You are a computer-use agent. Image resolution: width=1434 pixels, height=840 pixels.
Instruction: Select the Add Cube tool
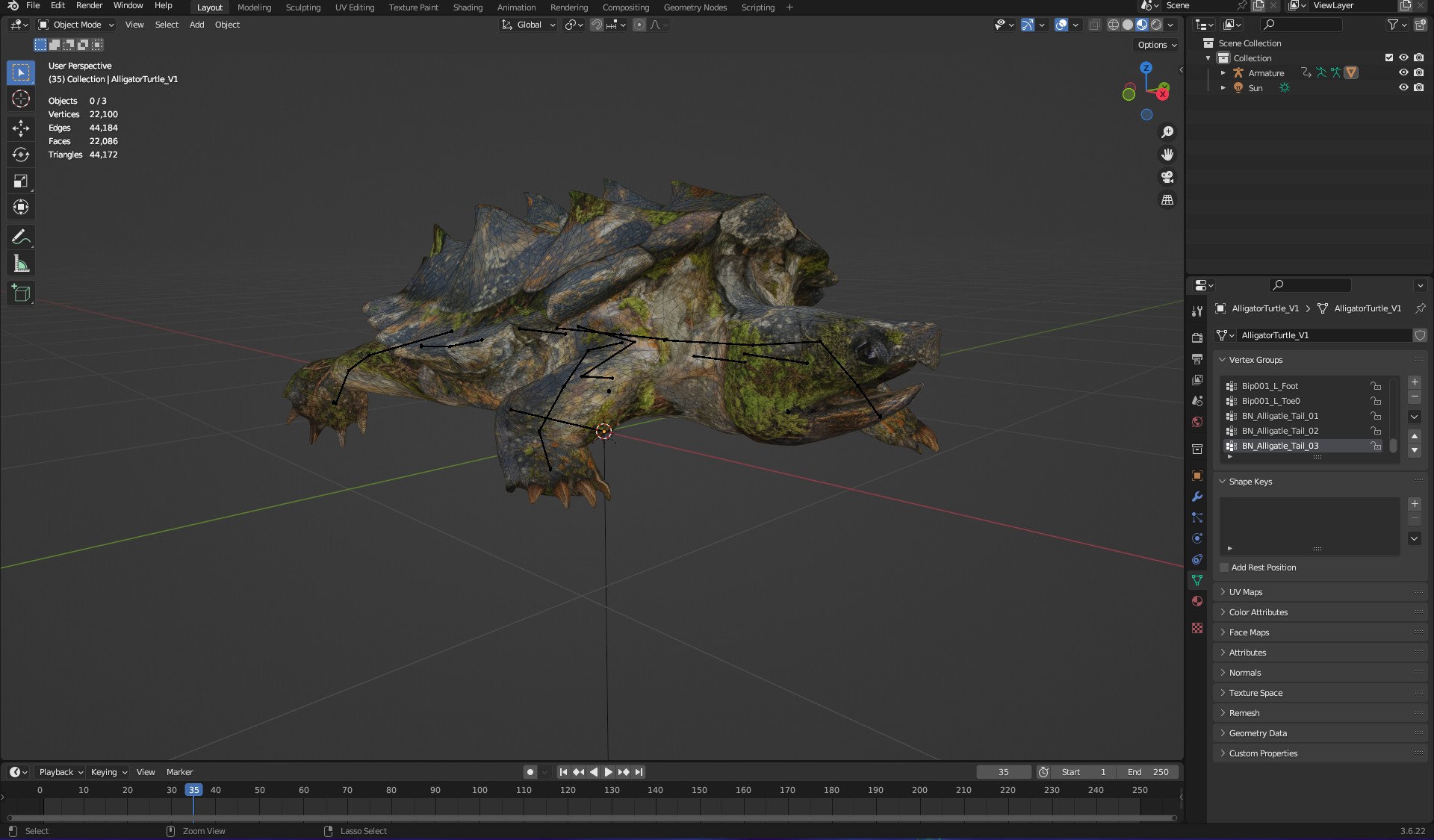click(21, 293)
